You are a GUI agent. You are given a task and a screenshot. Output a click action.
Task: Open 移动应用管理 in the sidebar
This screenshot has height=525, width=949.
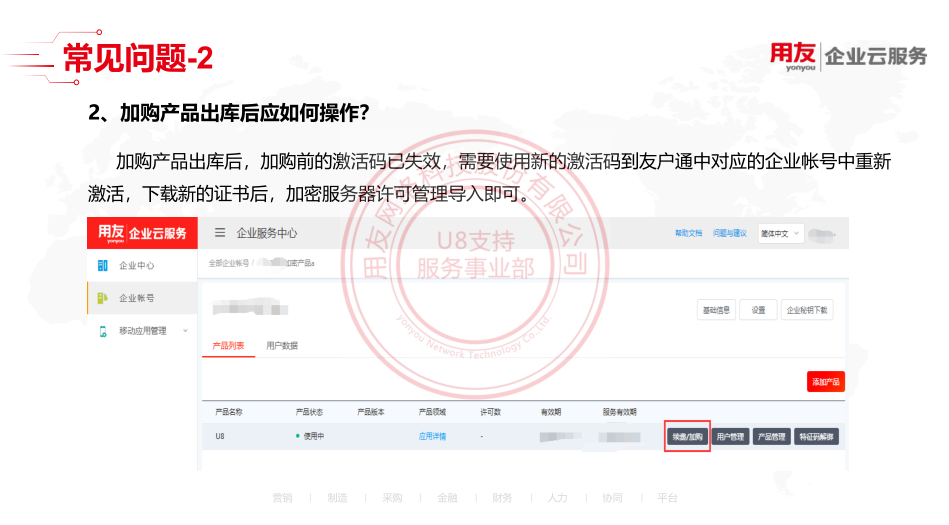pyautogui.click(x=142, y=331)
